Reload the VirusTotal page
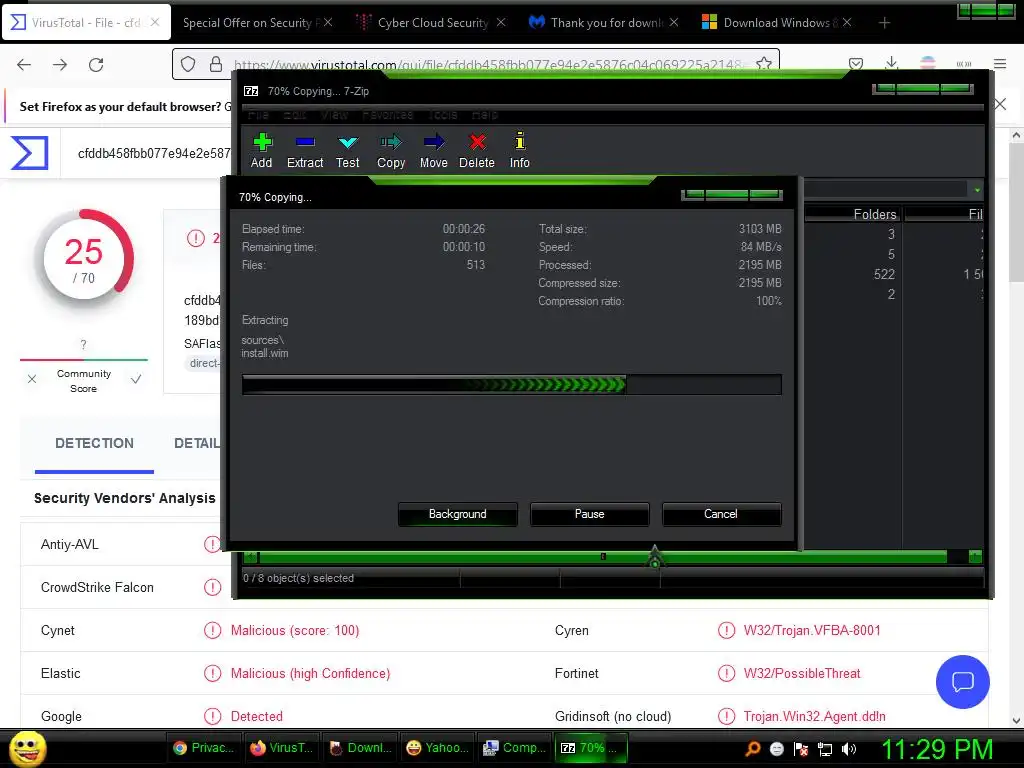The image size is (1024, 768). (x=96, y=65)
